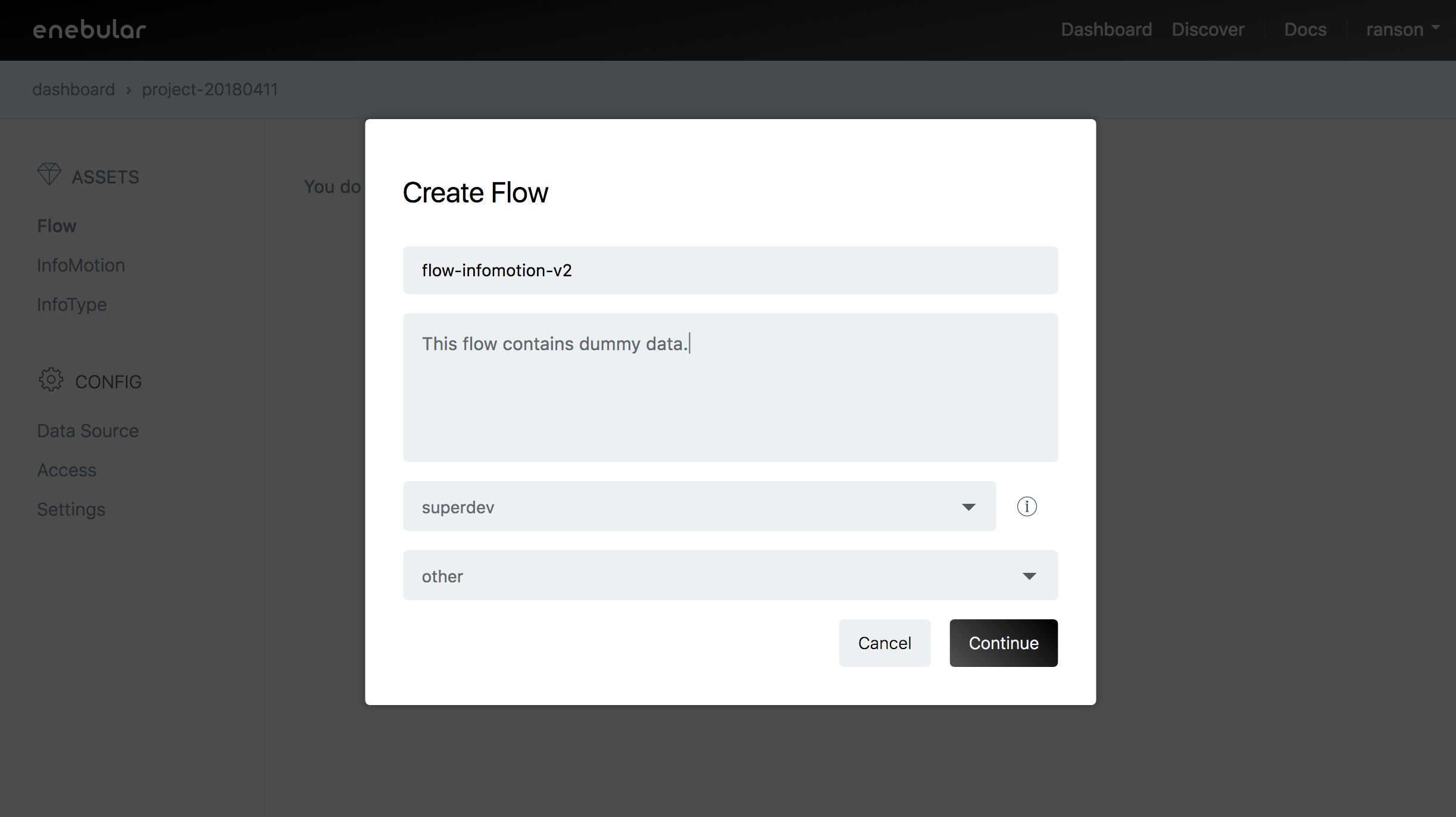
Task: Click the info icon beside superdev dropdown
Action: pos(1027,507)
